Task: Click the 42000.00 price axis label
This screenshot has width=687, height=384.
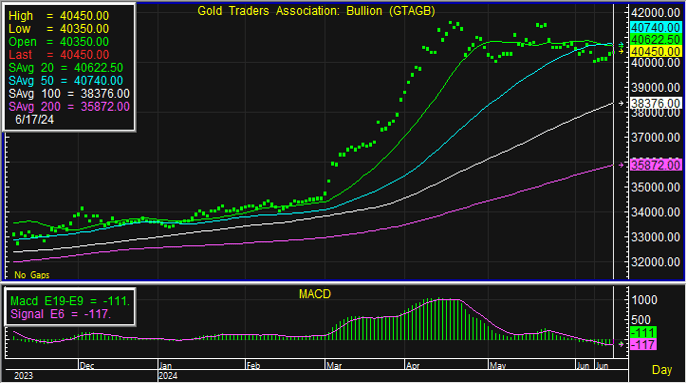Action: (x=655, y=13)
